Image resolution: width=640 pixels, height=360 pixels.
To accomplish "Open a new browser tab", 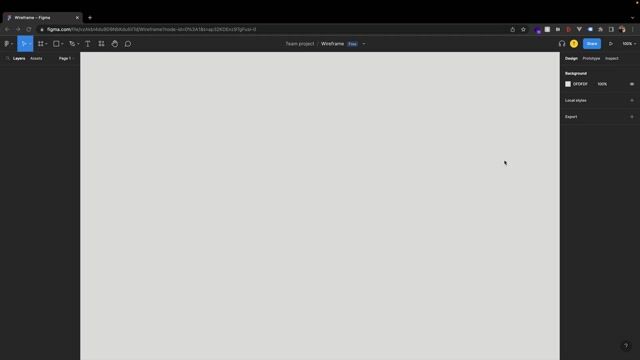I will pyautogui.click(x=90, y=18).
